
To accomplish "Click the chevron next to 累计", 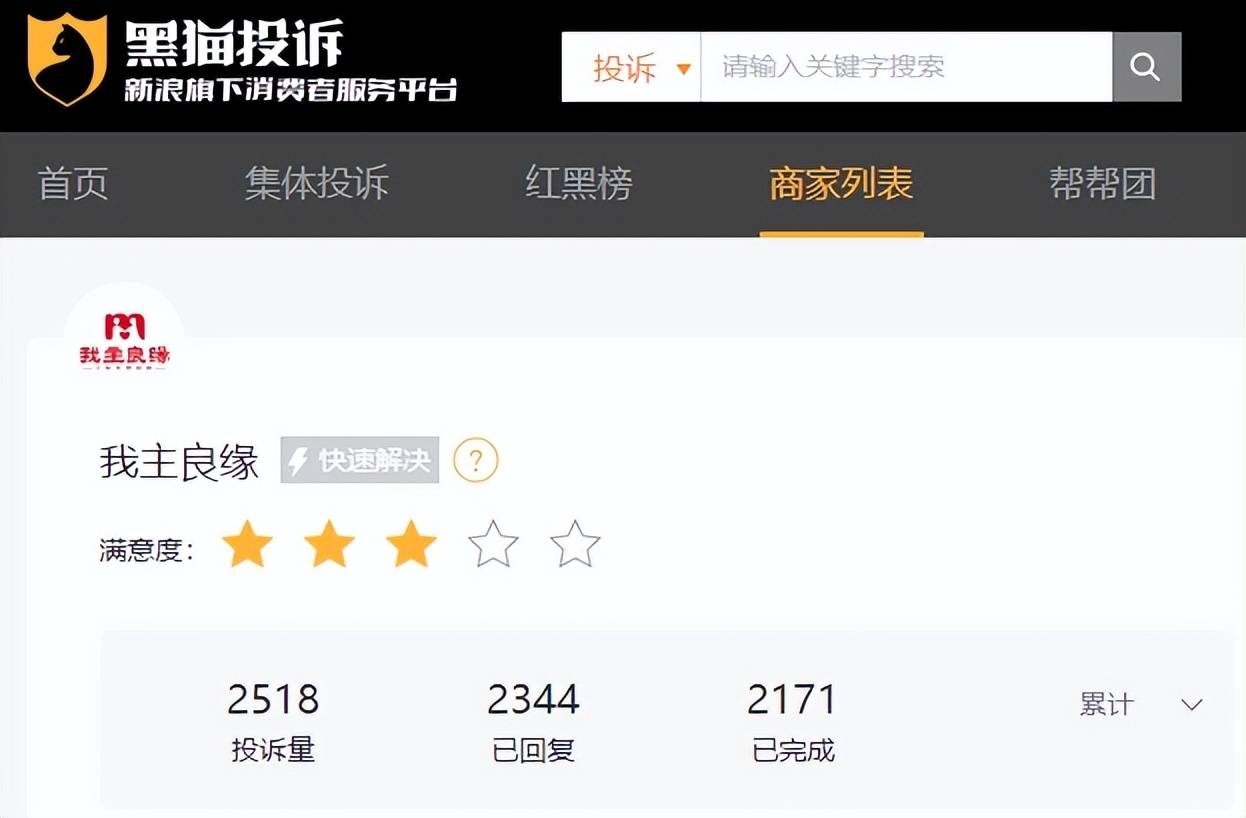I will pyautogui.click(x=1191, y=705).
